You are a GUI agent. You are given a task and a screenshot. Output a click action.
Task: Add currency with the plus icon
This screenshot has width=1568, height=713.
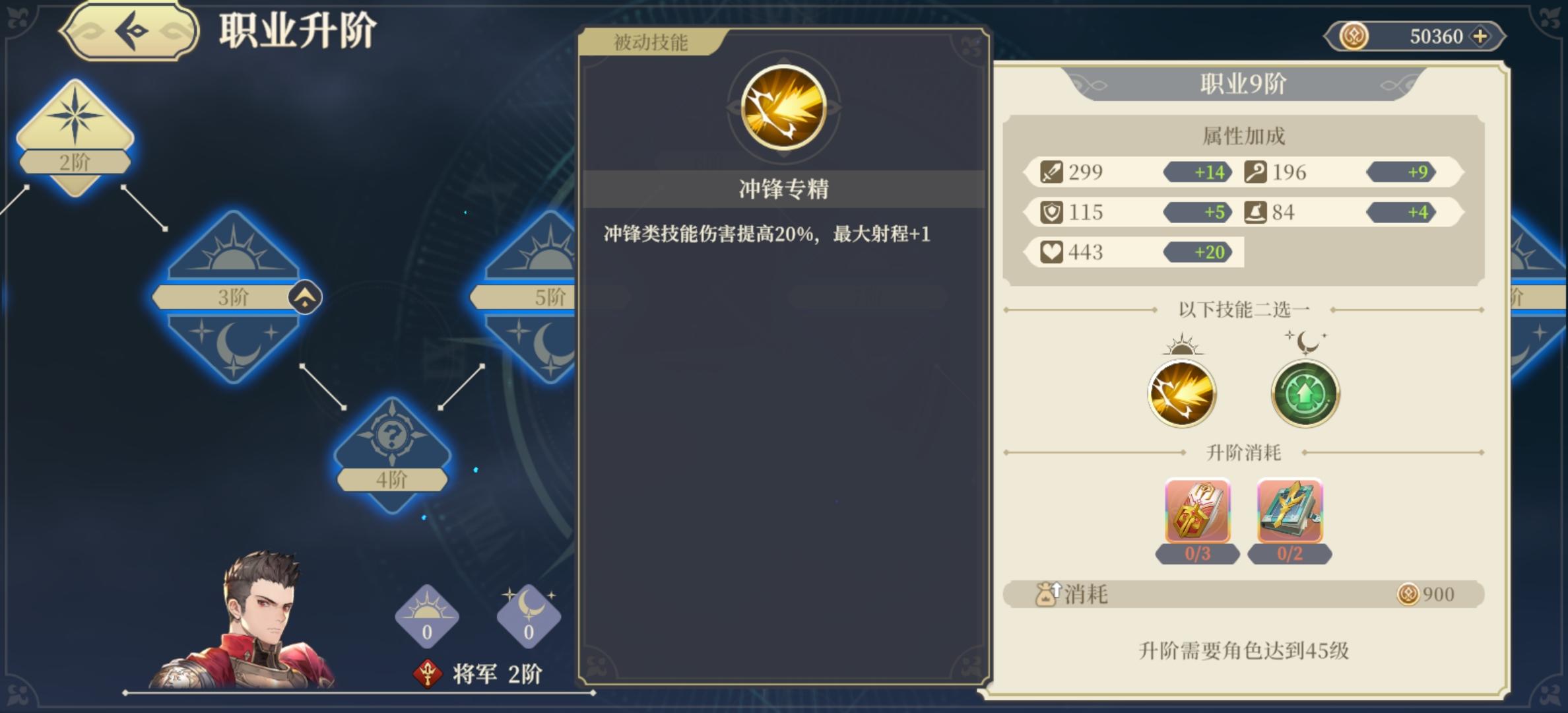click(x=1480, y=36)
